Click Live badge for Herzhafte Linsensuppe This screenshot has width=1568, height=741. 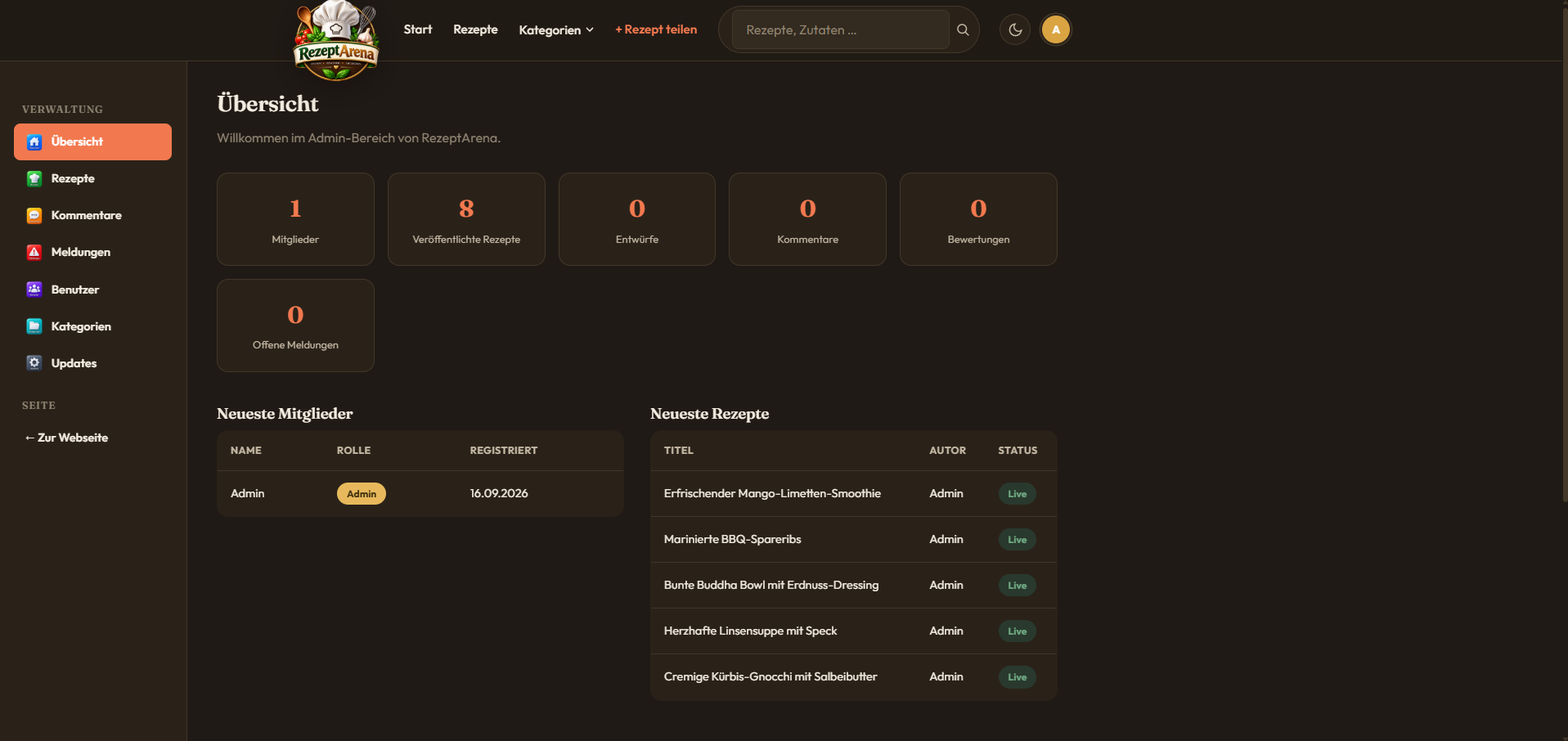tap(1018, 631)
